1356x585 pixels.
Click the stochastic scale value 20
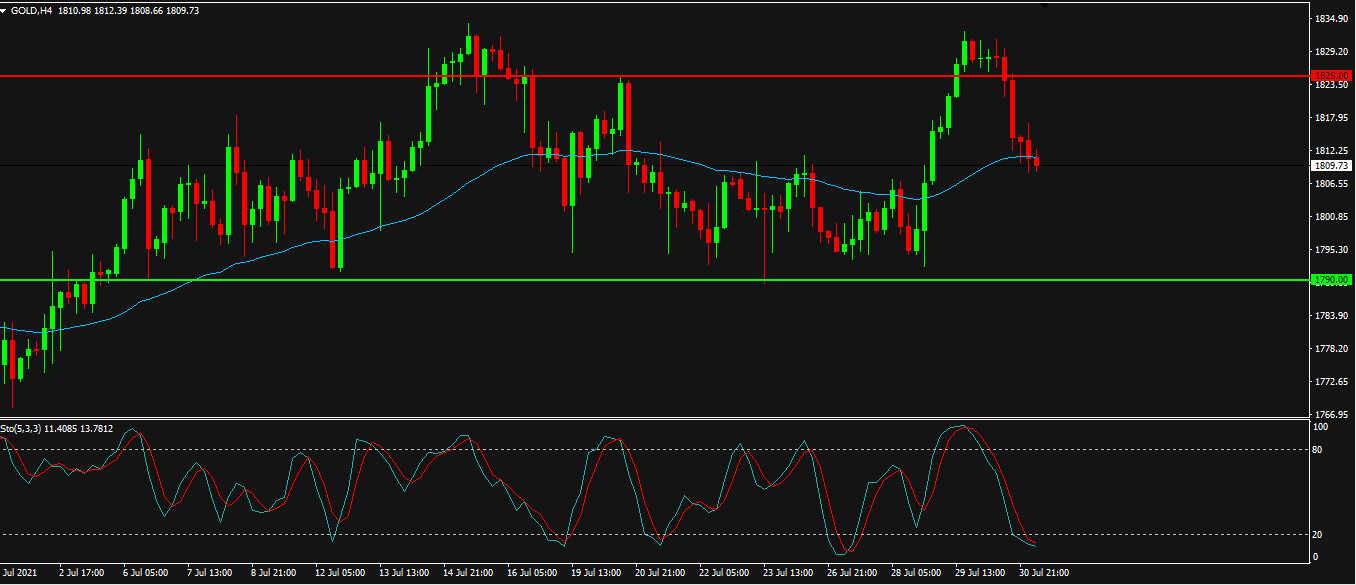click(1318, 535)
